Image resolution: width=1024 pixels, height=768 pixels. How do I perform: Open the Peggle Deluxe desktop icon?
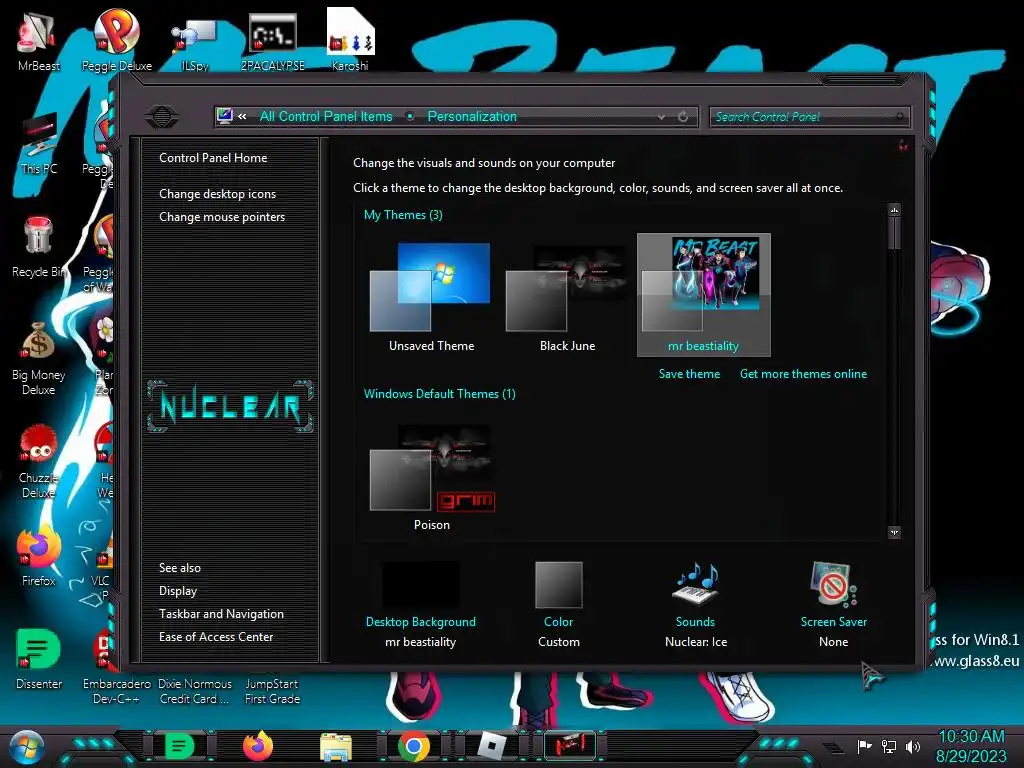(116, 40)
